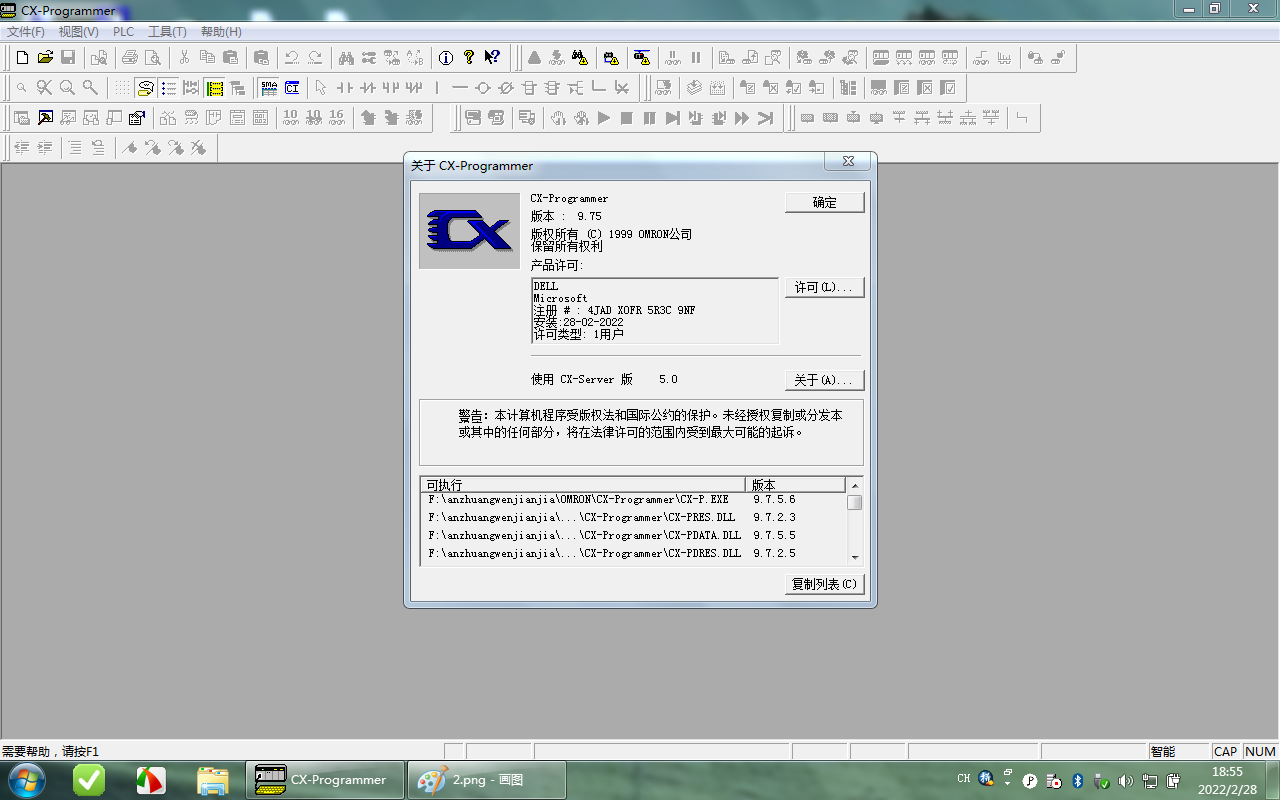Click the CI toolbar icon
Image resolution: width=1280 pixels, height=800 pixels.
(292, 88)
